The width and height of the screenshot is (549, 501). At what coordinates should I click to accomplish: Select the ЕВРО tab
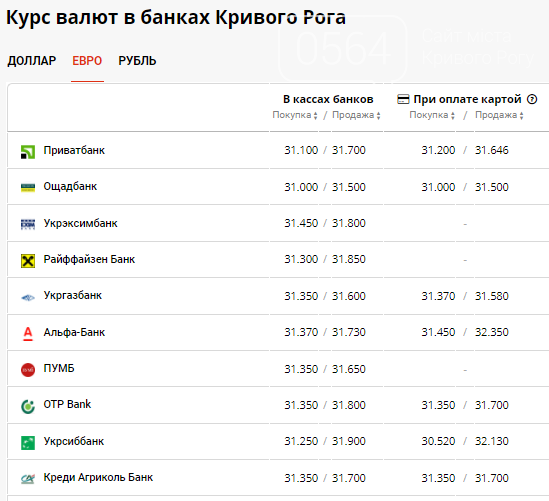click(87, 61)
